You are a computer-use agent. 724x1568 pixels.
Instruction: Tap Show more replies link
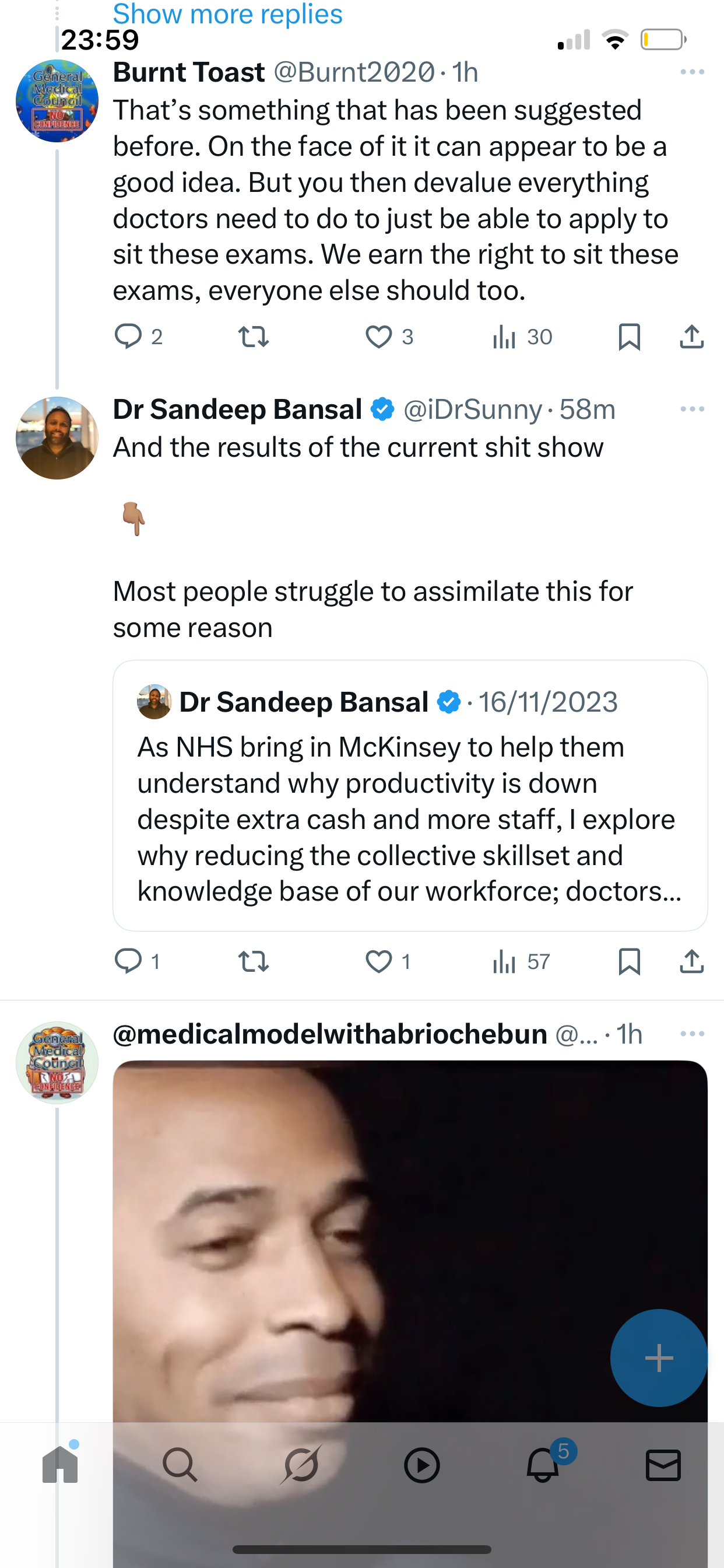coord(227,13)
